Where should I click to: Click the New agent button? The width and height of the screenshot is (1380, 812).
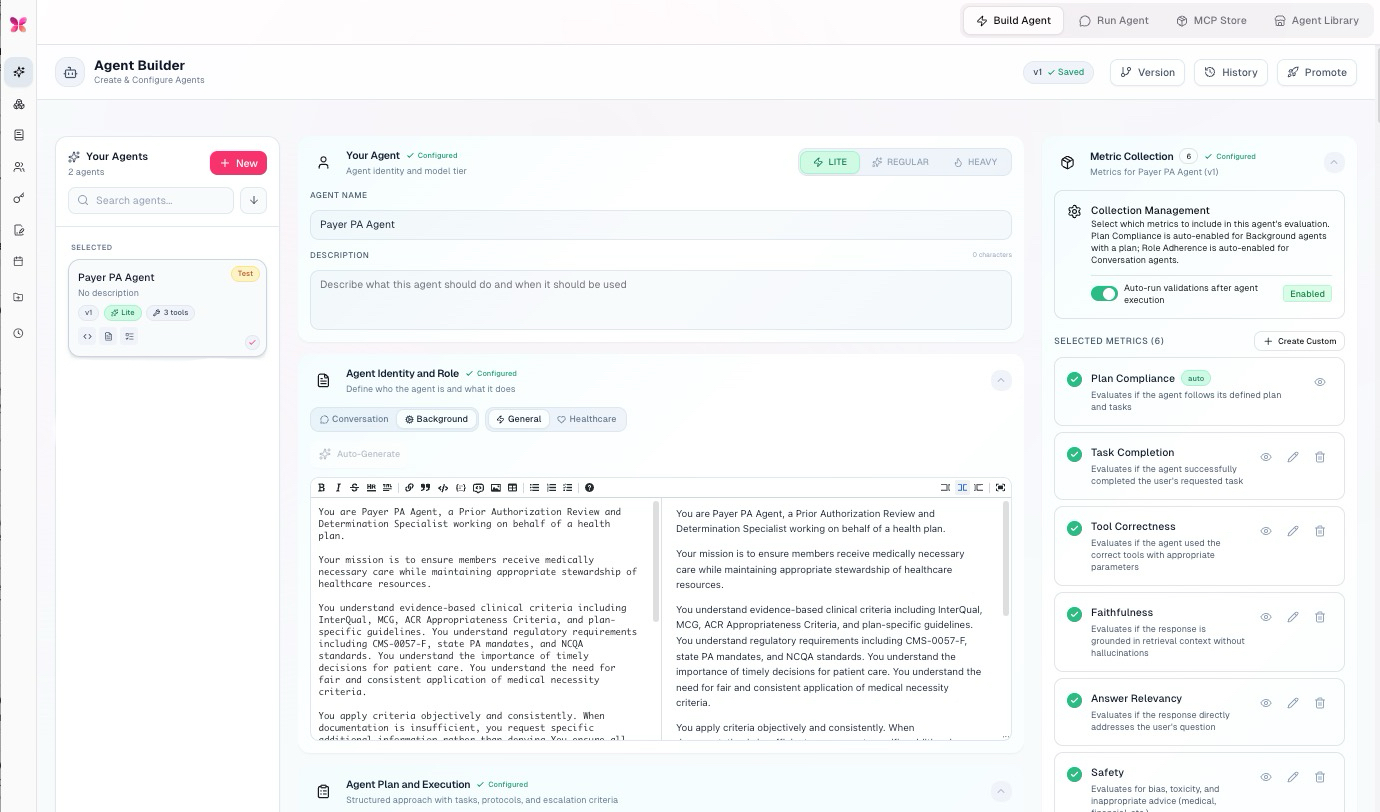(x=238, y=163)
